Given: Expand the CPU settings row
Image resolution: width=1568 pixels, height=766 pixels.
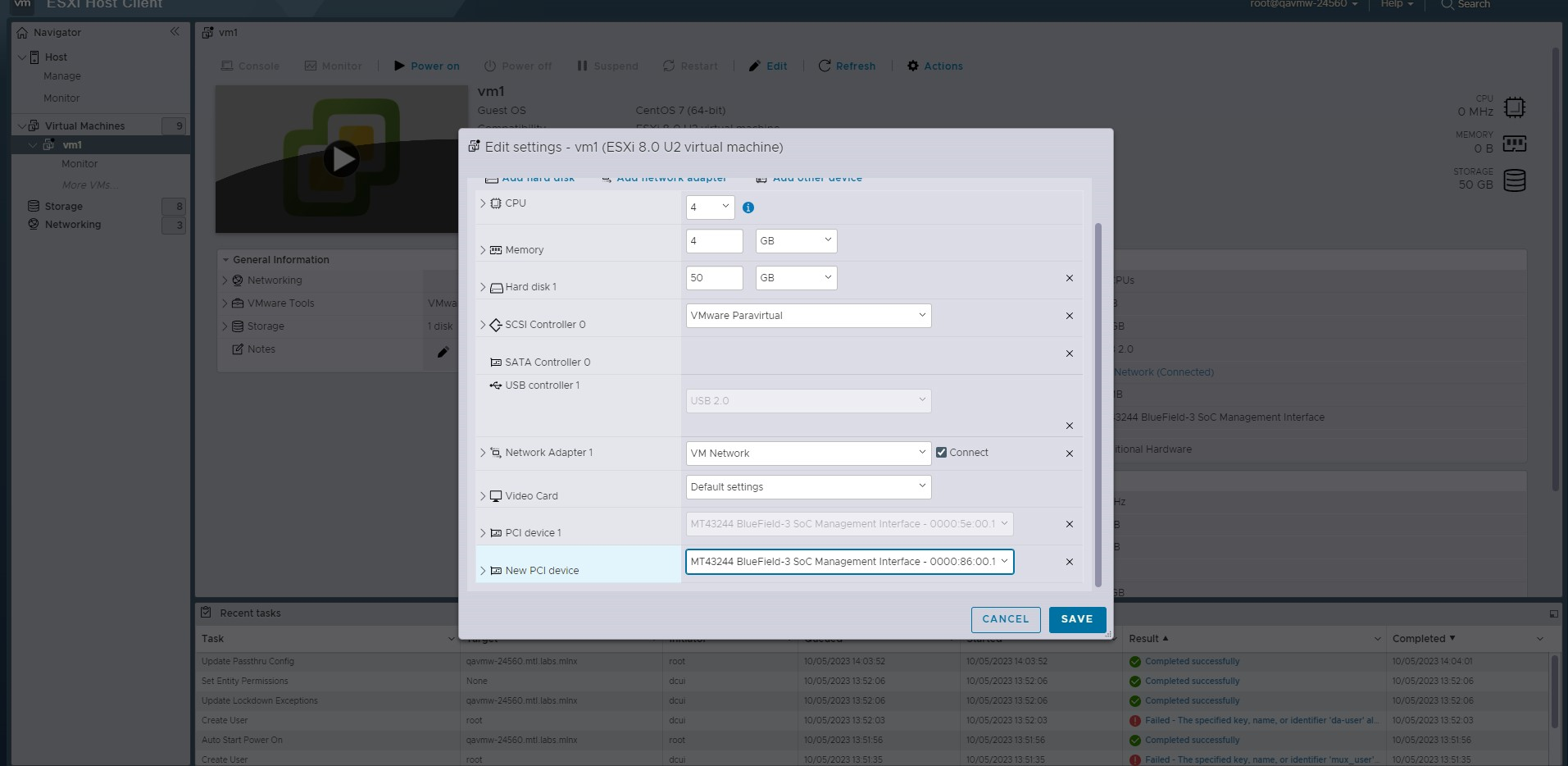Looking at the screenshot, I should pyautogui.click(x=483, y=203).
